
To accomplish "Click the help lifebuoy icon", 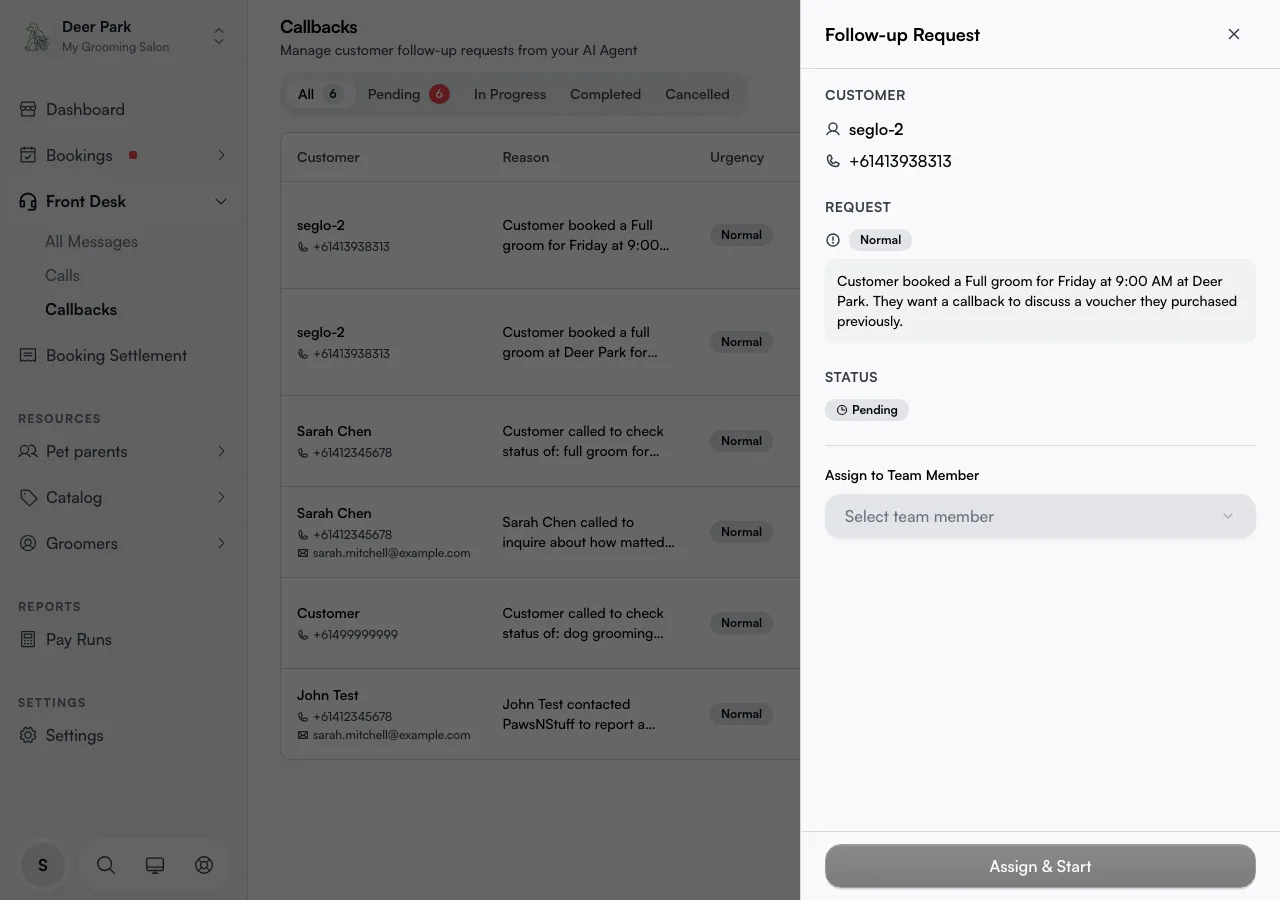I will (x=204, y=865).
